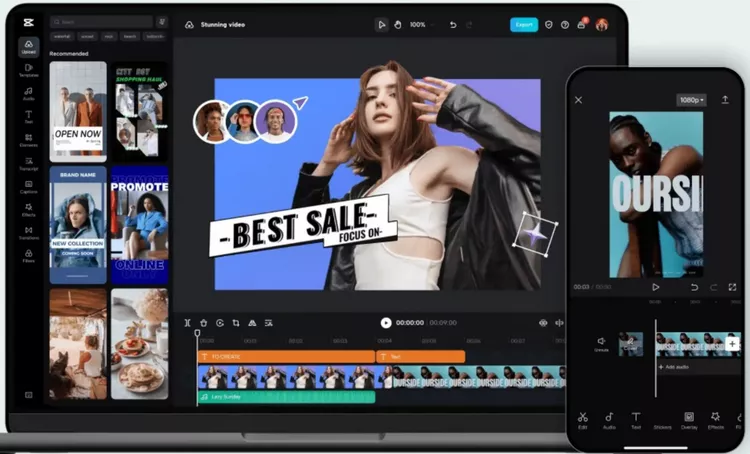Open the Elements panel in the sidebar
Image resolution: width=750 pixels, height=454 pixels.
29,141
